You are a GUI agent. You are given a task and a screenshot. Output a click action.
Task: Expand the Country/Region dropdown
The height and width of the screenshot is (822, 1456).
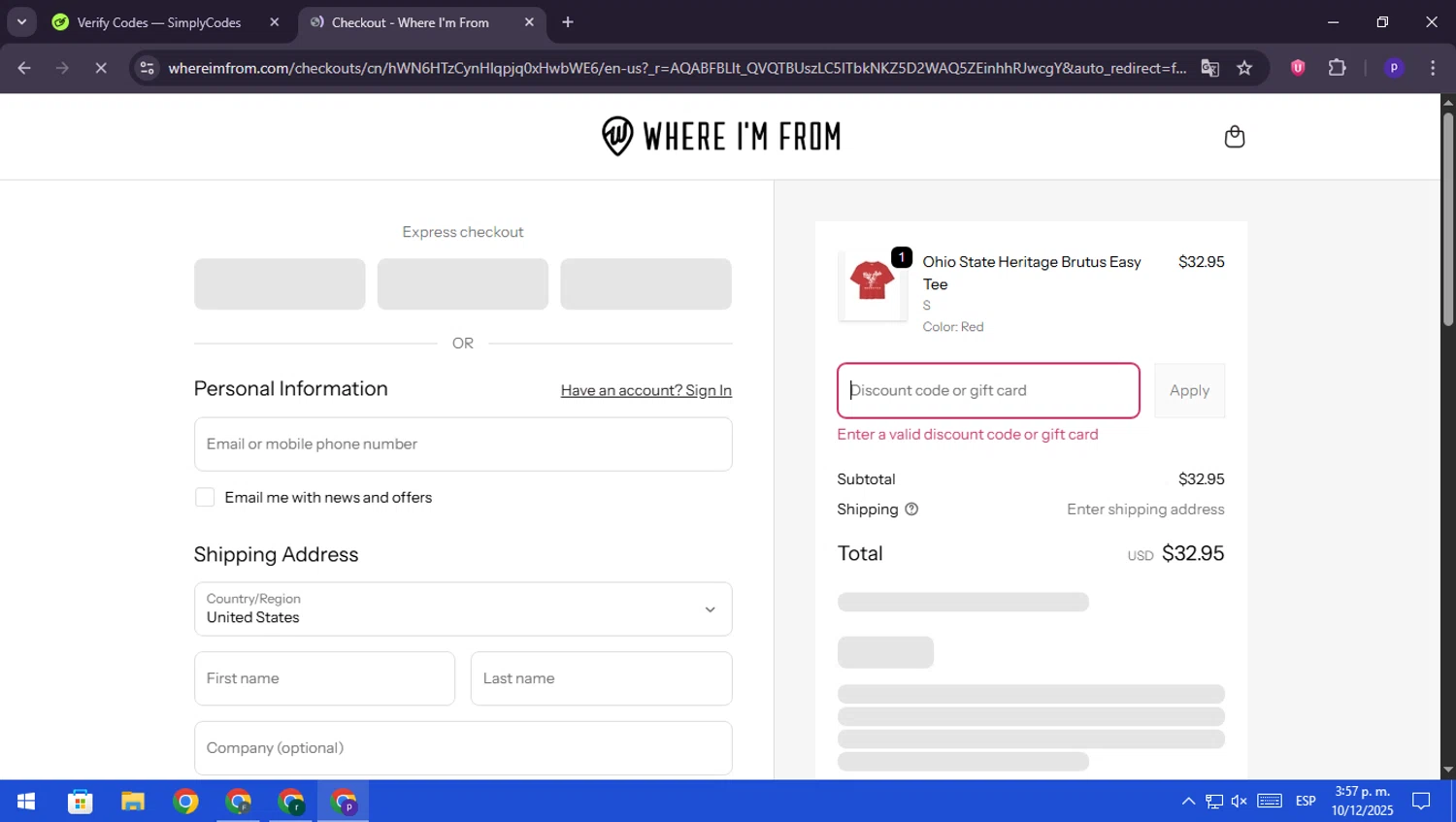click(x=463, y=609)
